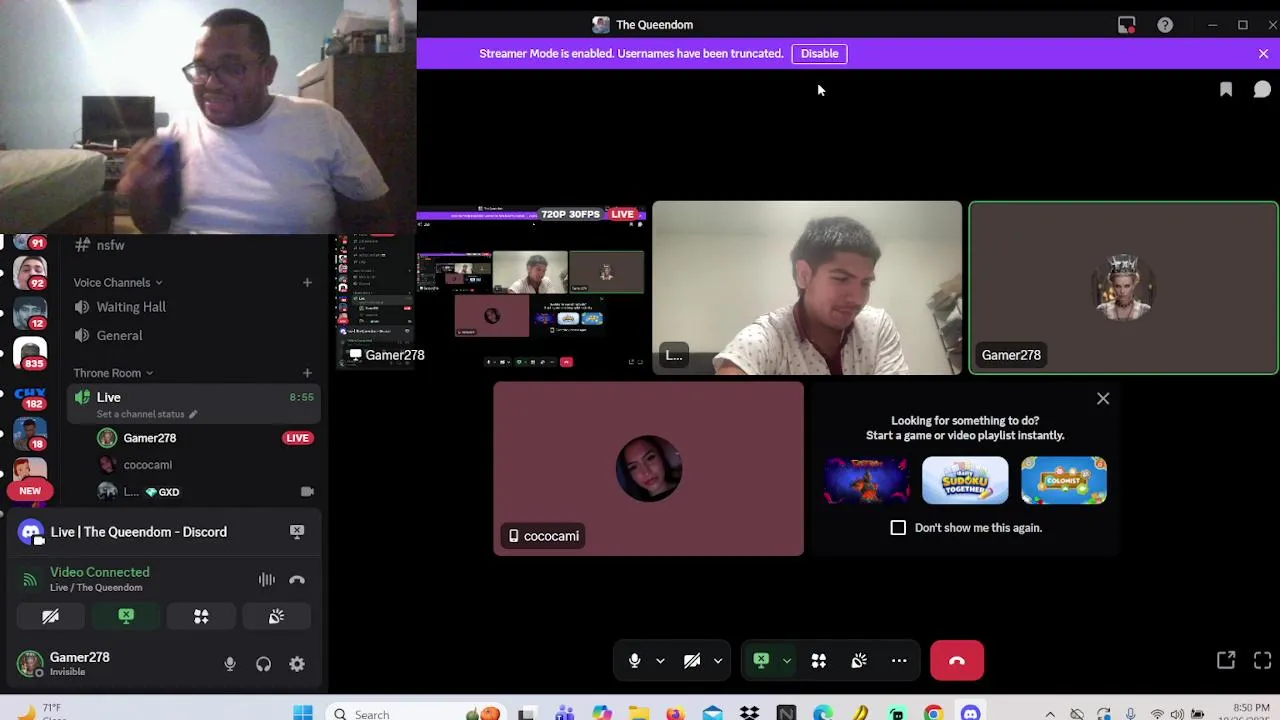This screenshot has width=1280, height=720.
Task: Open Activities in the voice panel
Action: point(201,617)
